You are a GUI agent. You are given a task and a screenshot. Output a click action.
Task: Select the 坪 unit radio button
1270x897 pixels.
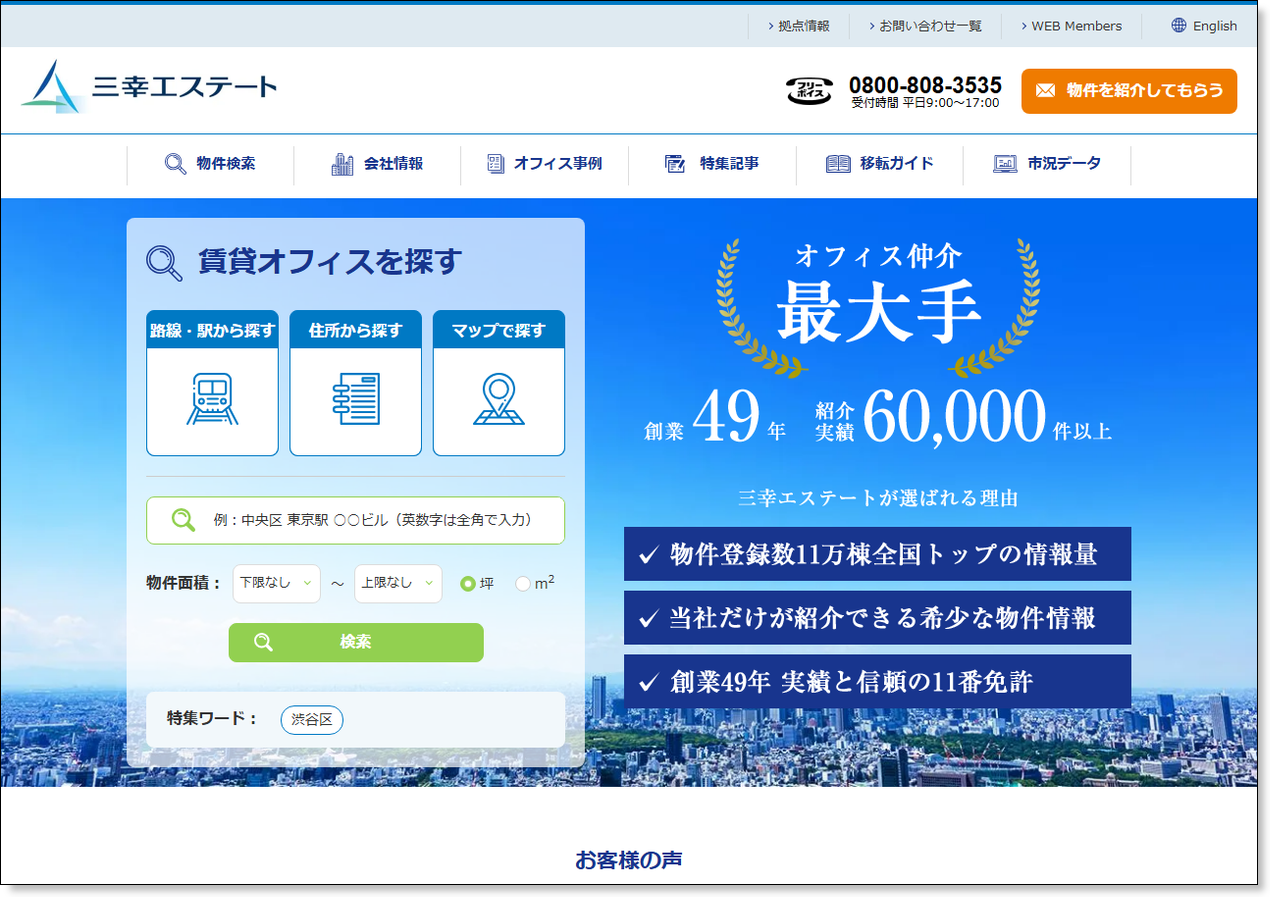coord(468,584)
